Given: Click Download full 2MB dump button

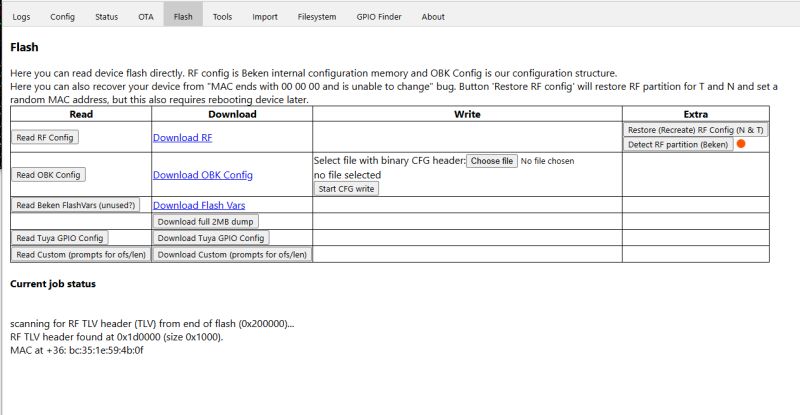Looking at the screenshot, I should pos(206,222).
